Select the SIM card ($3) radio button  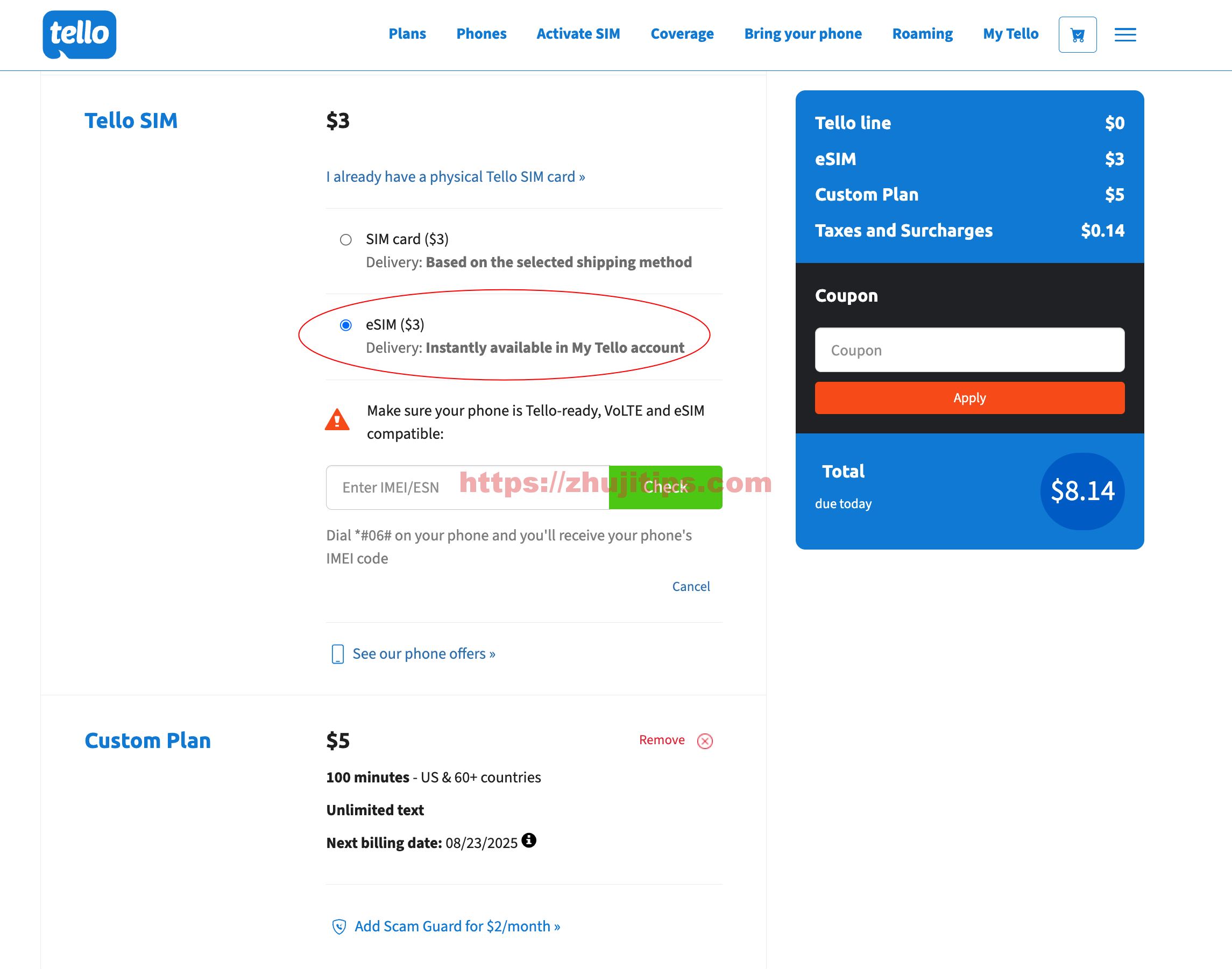[x=345, y=239]
